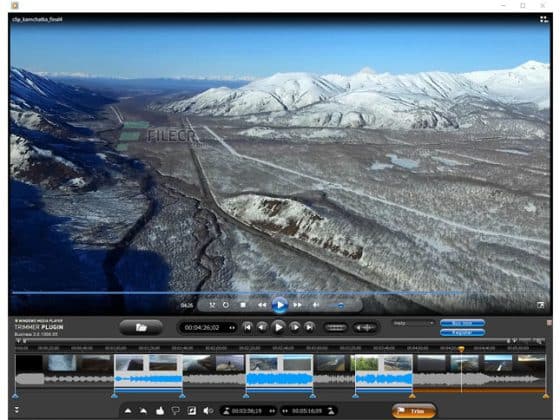560x420 pixels.
Task: Click the orange playhead marker on the timeline ruler
Action: click(x=461, y=349)
